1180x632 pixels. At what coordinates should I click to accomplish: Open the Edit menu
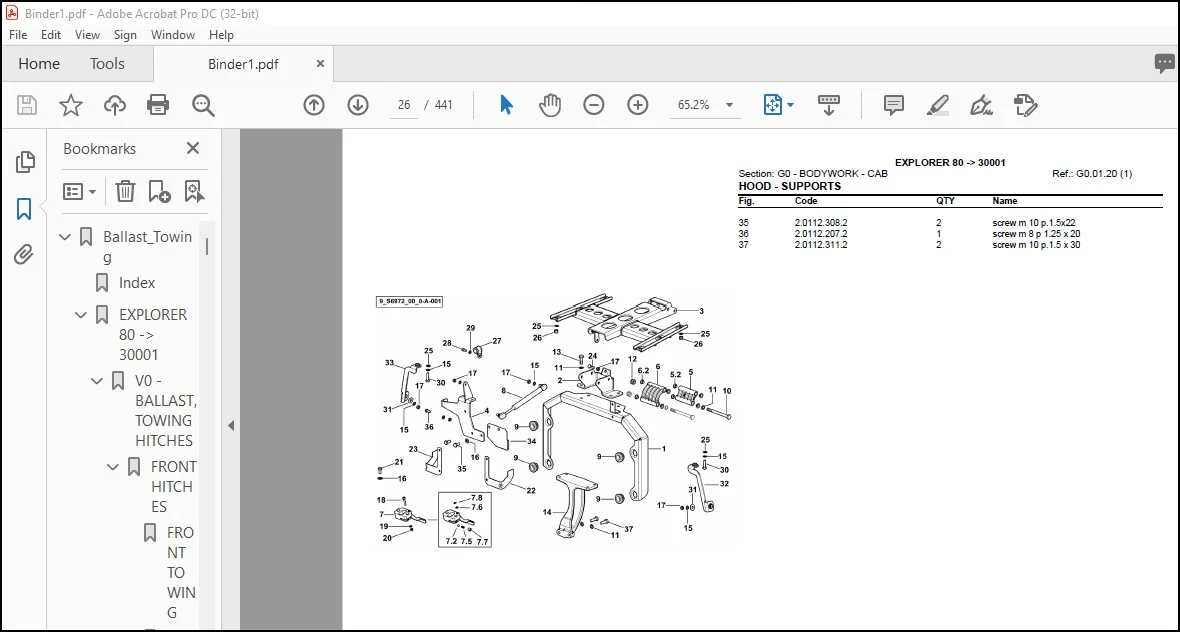[x=51, y=35]
